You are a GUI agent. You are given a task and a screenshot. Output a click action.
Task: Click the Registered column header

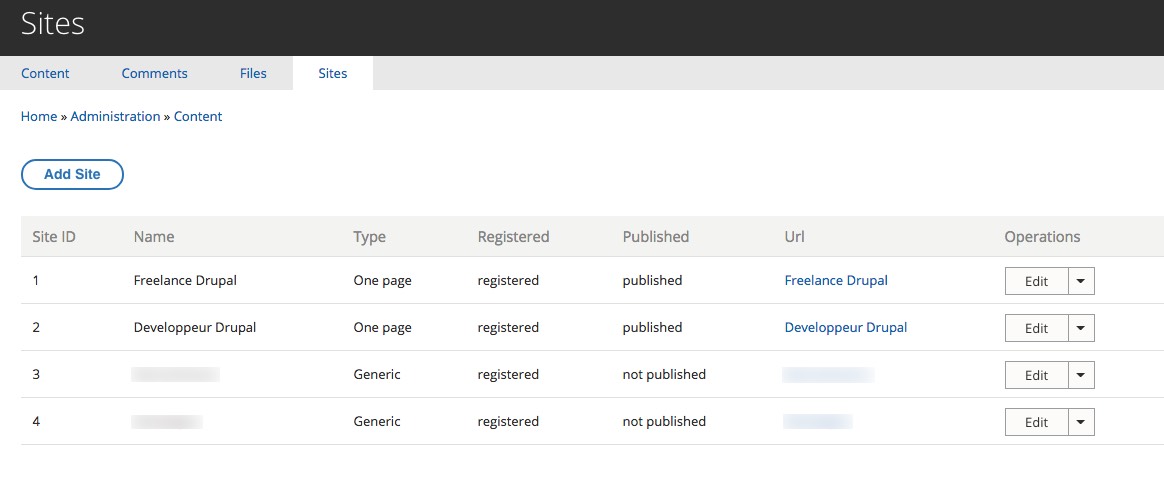tap(514, 237)
